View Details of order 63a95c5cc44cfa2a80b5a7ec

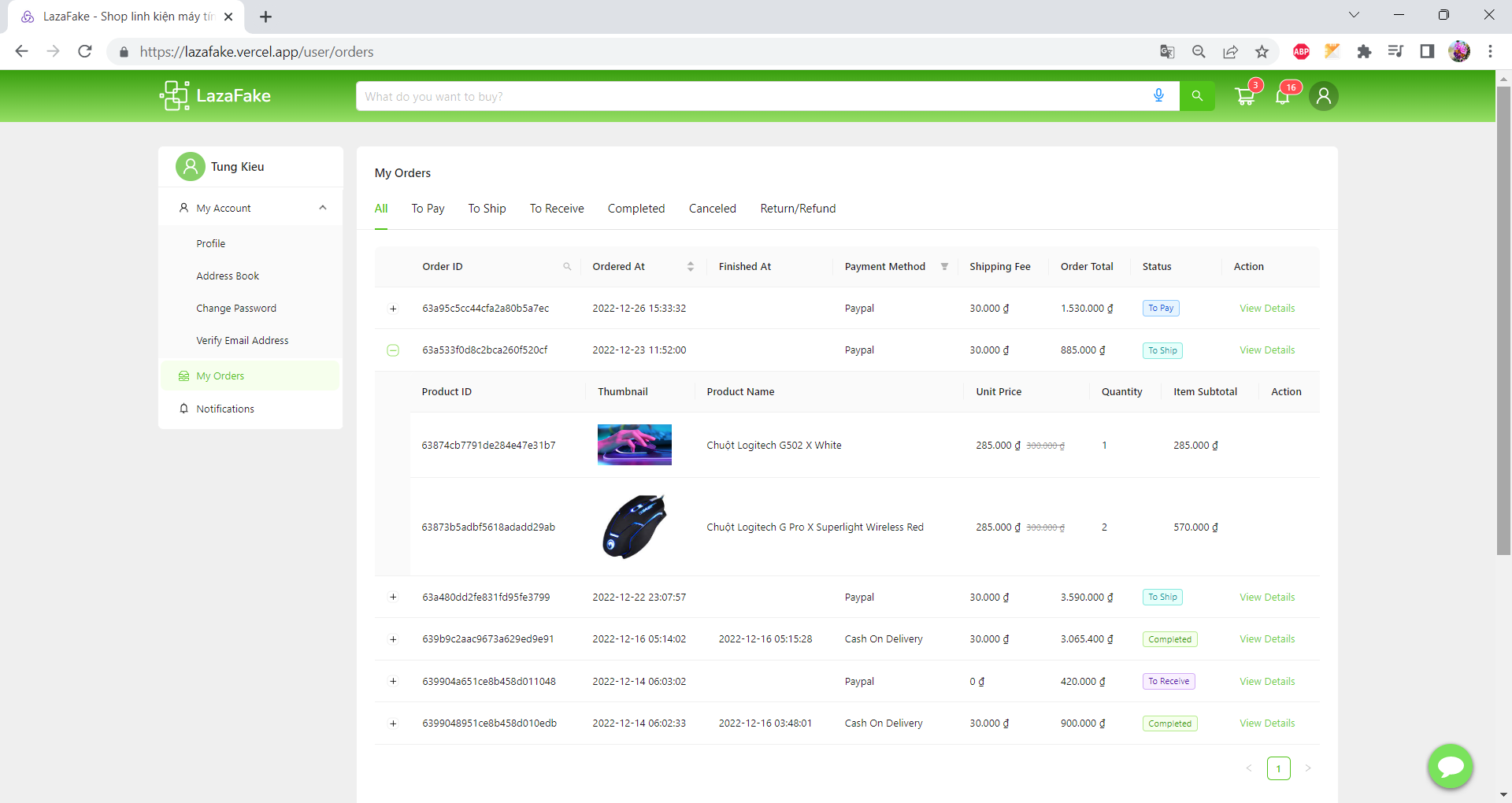tap(1267, 309)
